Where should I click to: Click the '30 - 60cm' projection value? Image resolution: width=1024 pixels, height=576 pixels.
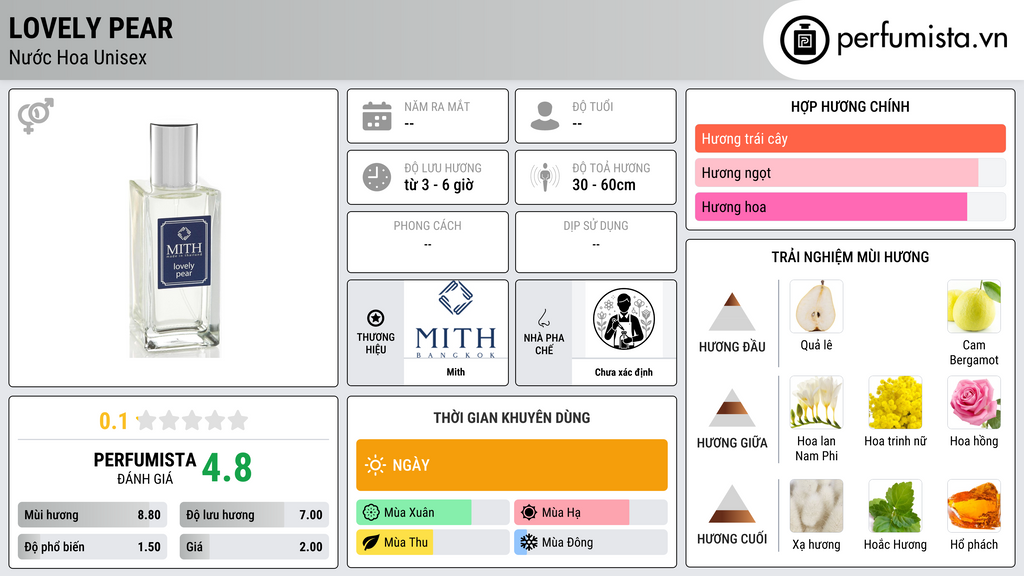point(604,185)
